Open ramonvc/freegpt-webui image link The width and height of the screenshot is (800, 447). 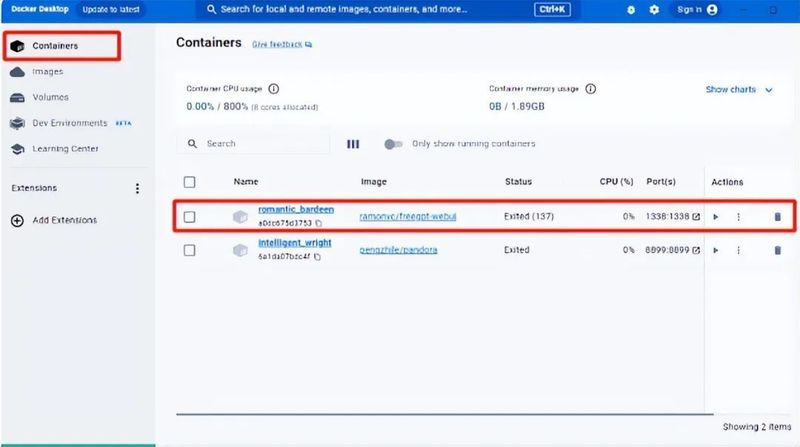point(408,216)
